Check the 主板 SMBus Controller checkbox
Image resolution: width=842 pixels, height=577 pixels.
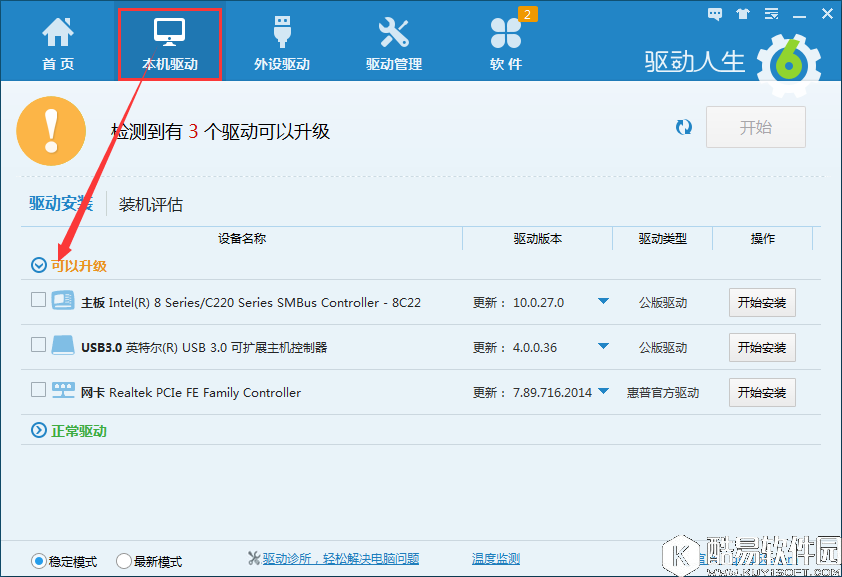[x=38, y=300]
